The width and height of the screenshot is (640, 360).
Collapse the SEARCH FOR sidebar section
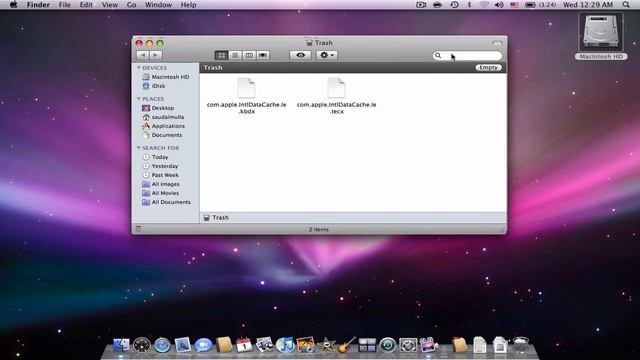(x=139, y=148)
